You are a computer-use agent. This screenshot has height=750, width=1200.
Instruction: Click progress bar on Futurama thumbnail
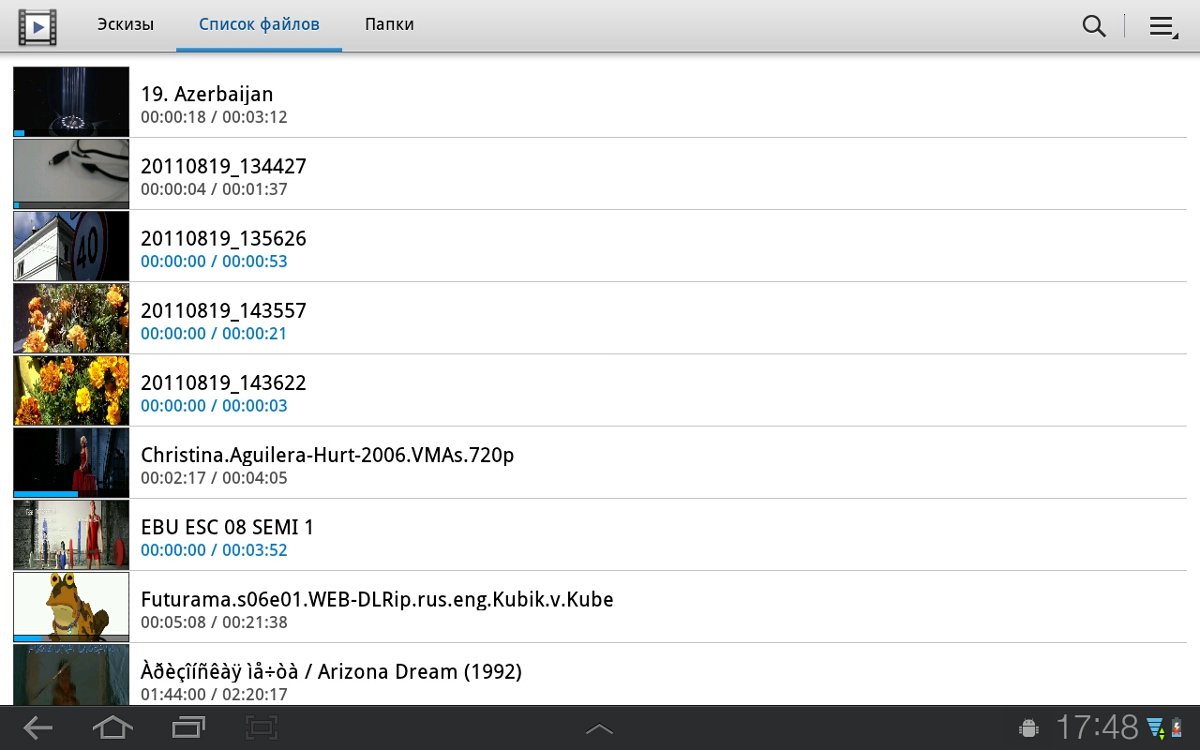(x=71, y=638)
